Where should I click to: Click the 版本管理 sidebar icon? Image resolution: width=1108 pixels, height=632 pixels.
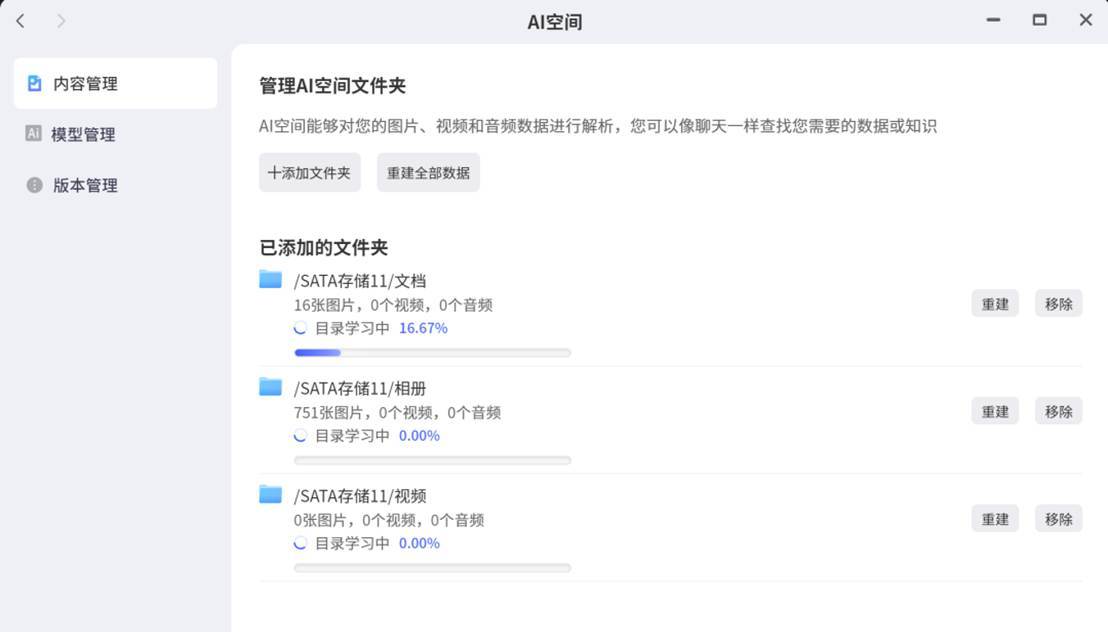[x=35, y=185]
